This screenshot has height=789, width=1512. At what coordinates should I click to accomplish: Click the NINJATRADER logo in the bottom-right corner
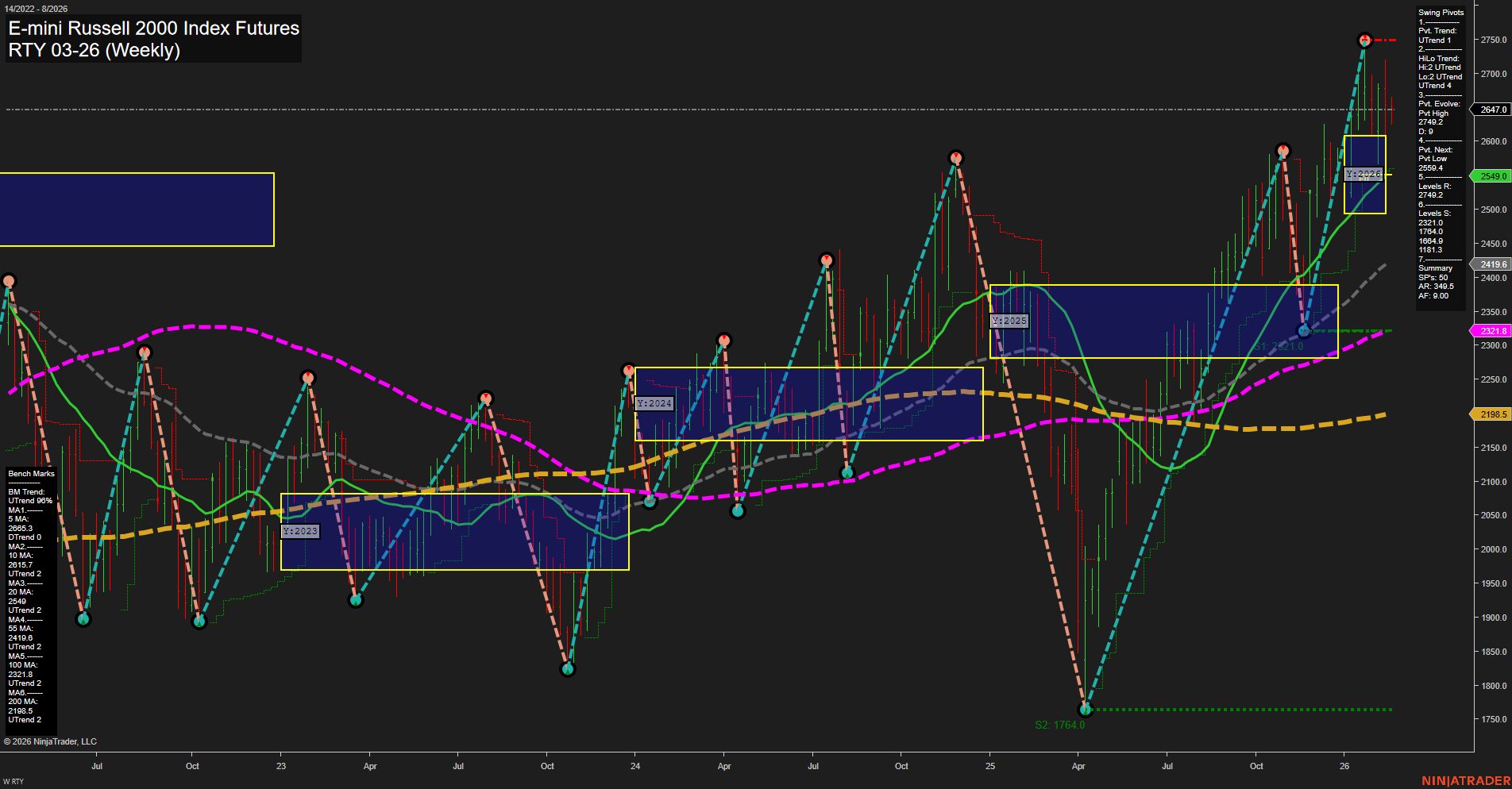1468,781
